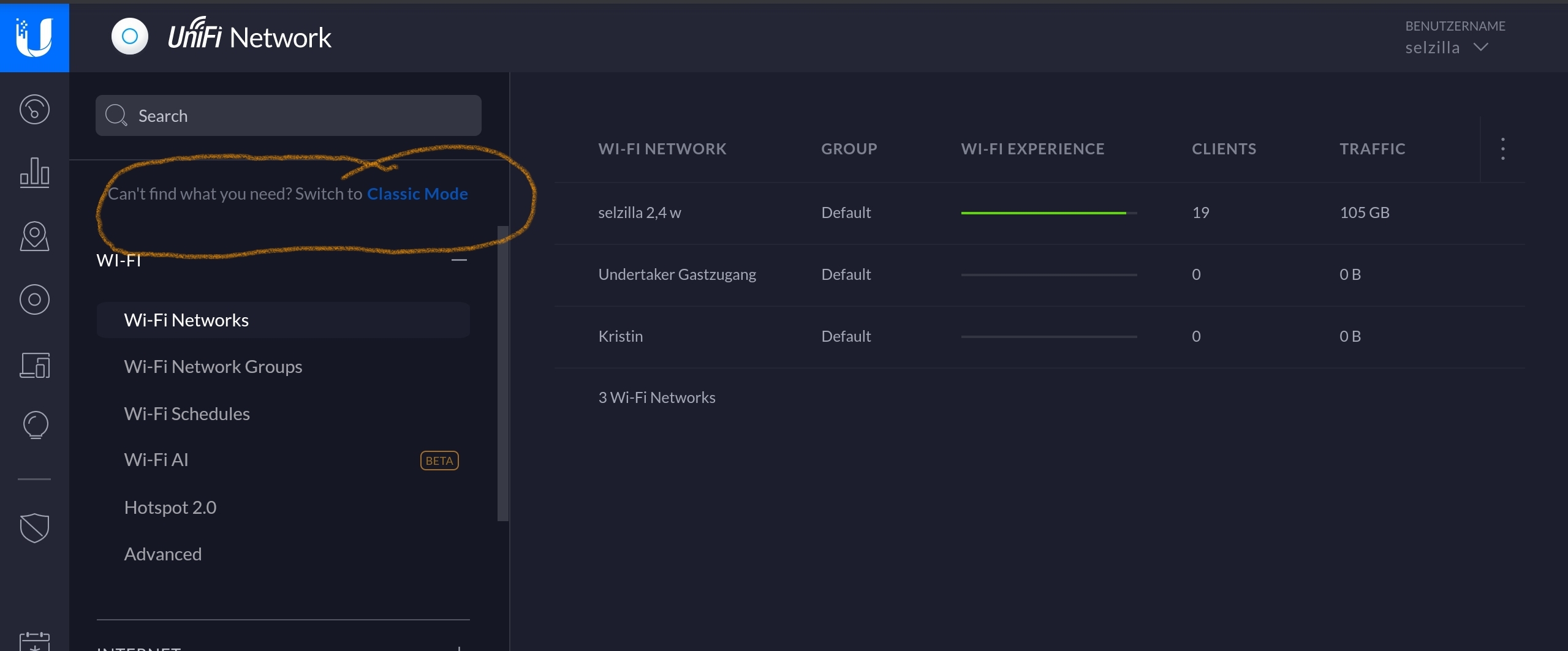Click 0 clients for Undertaker Gastzugang

click(x=1196, y=274)
